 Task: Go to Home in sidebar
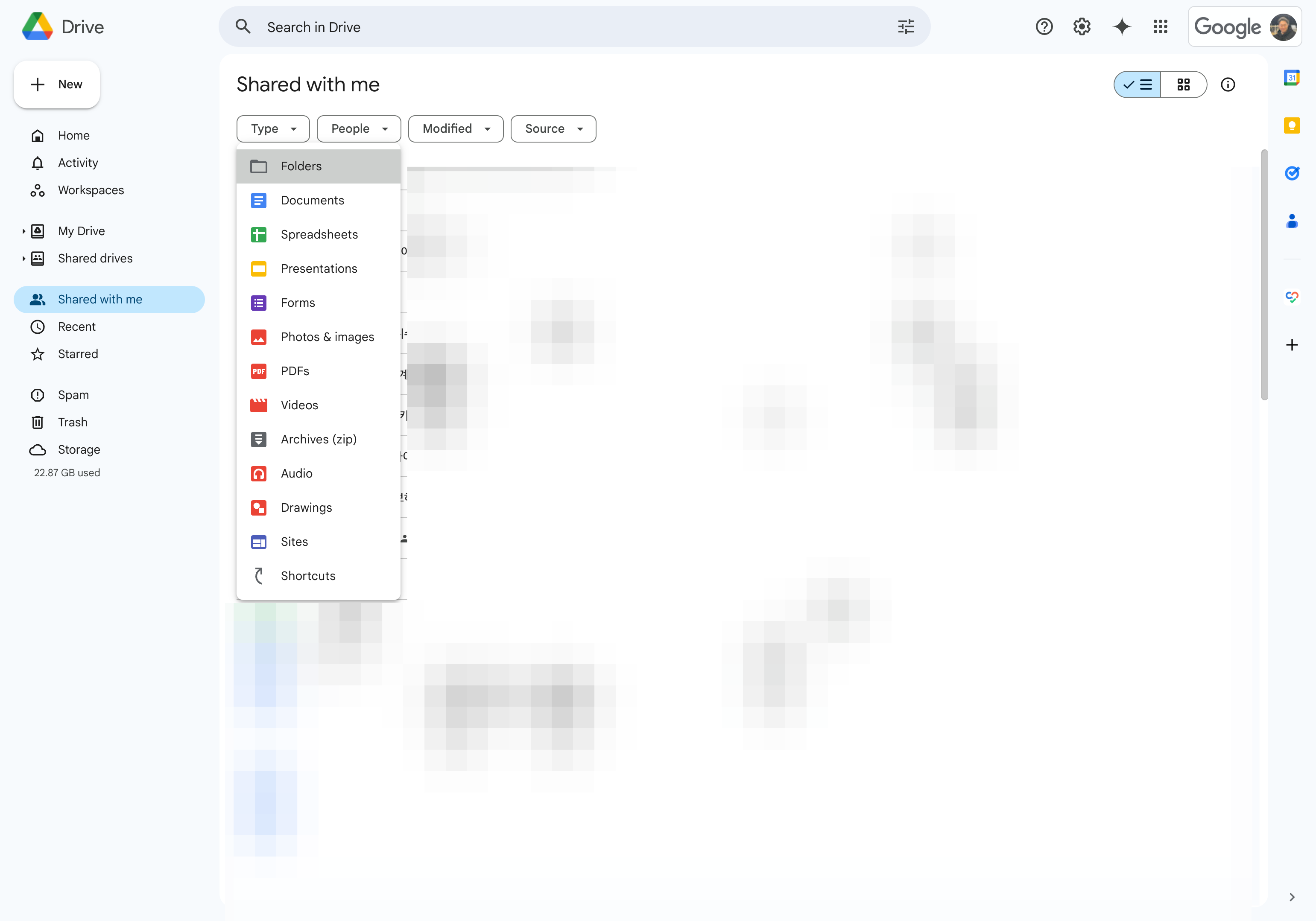tap(109, 136)
